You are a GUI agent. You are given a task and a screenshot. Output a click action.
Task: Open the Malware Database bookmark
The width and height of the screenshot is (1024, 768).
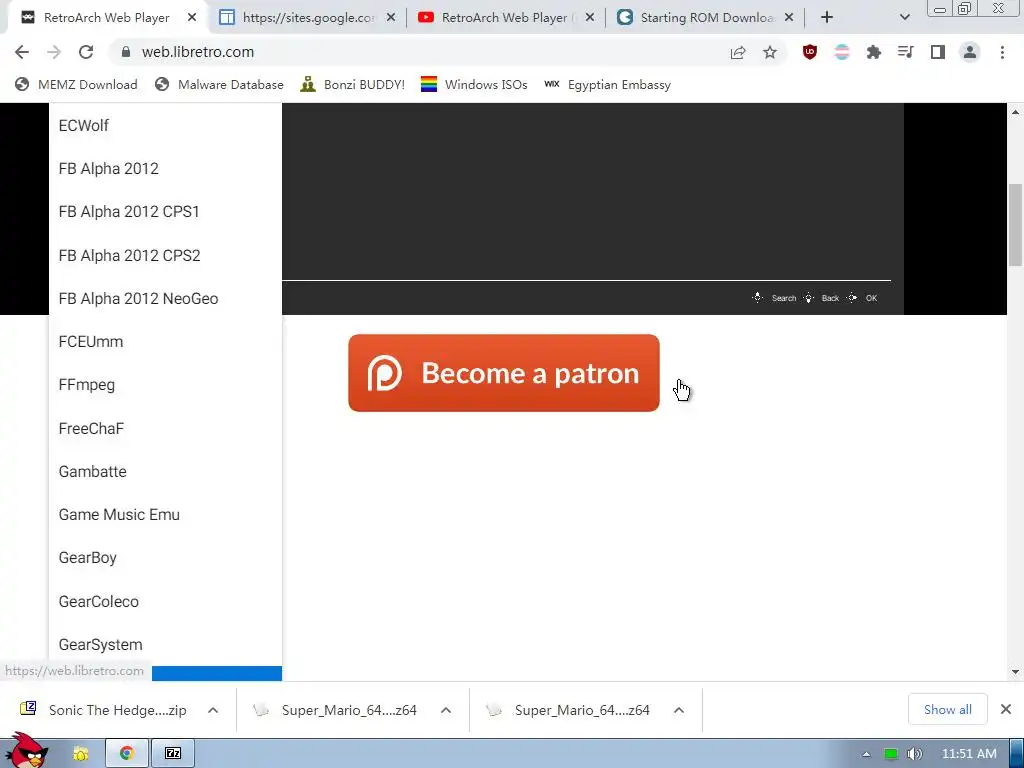(219, 85)
